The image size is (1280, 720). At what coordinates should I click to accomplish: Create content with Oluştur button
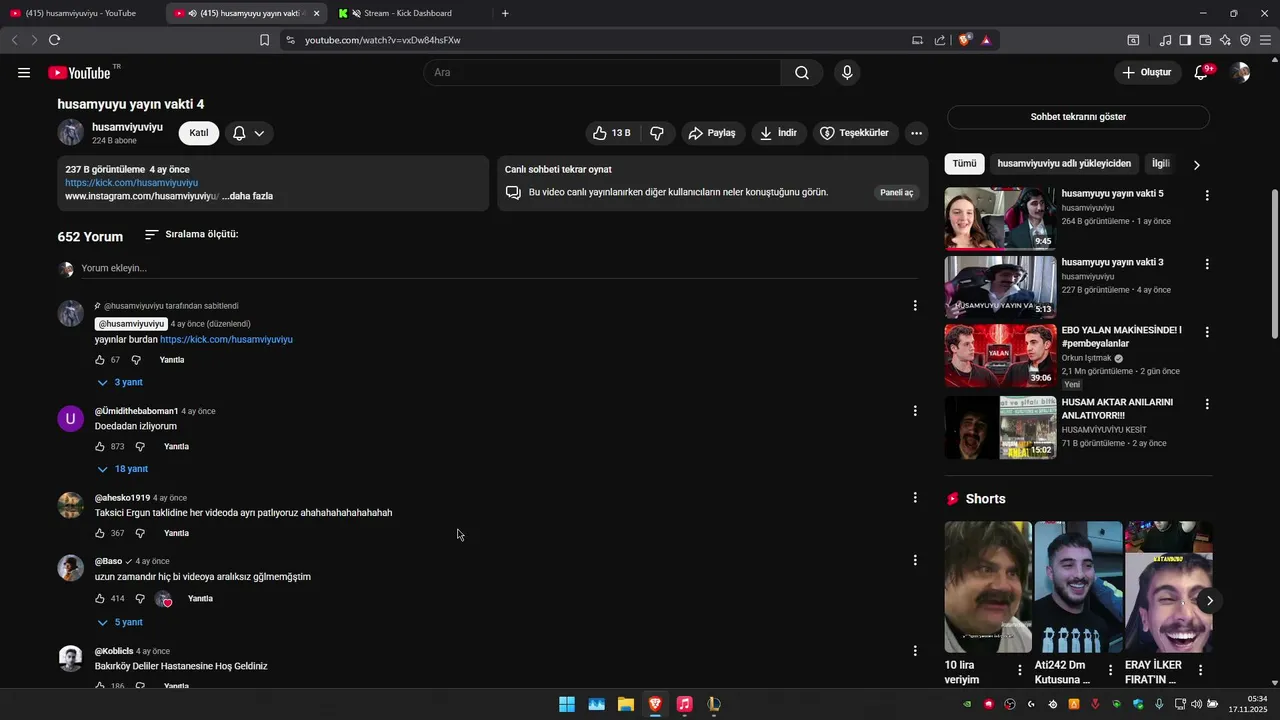point(1147,72)
